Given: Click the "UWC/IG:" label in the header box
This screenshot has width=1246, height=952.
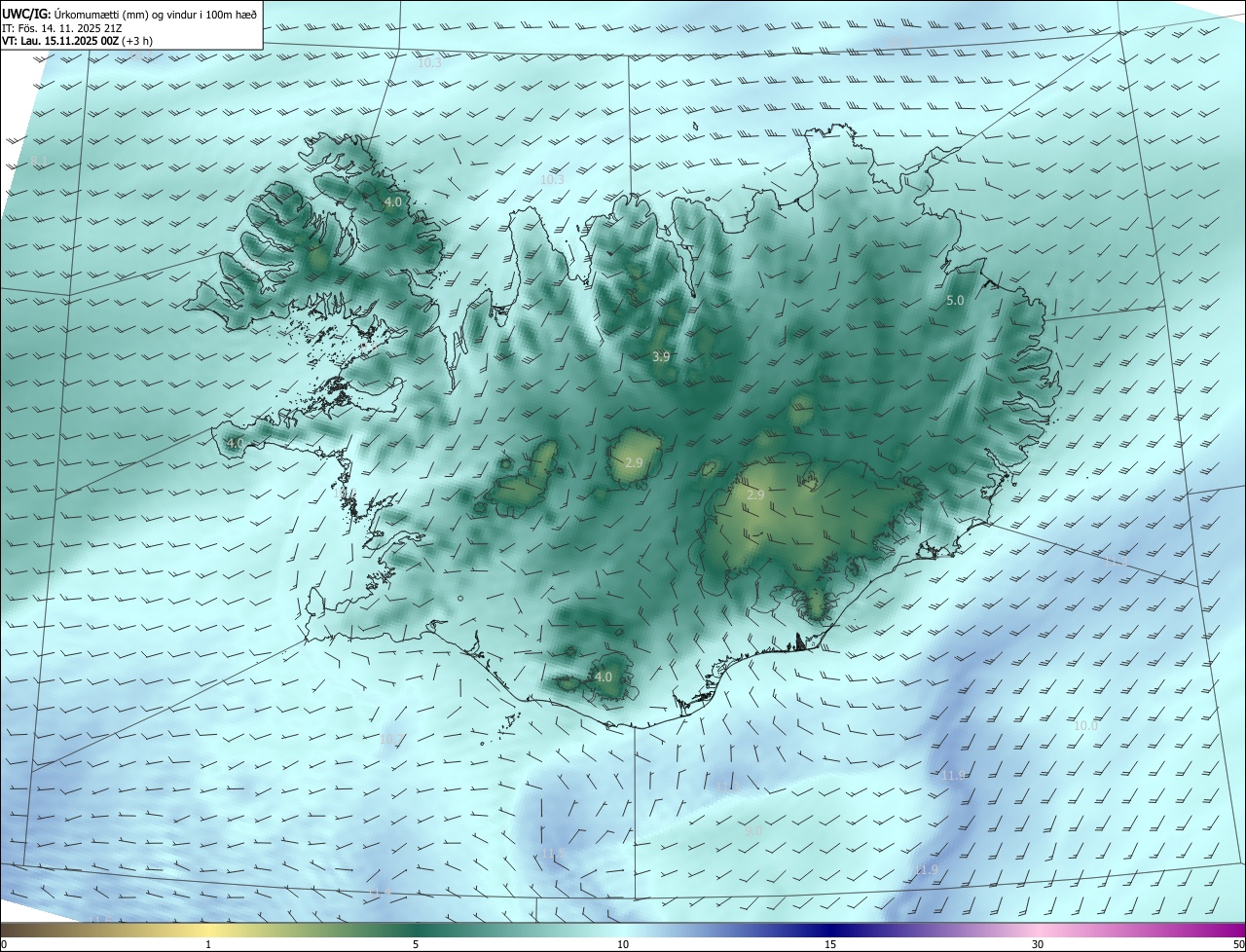Looking at the screenshot, I should (26, 13).
